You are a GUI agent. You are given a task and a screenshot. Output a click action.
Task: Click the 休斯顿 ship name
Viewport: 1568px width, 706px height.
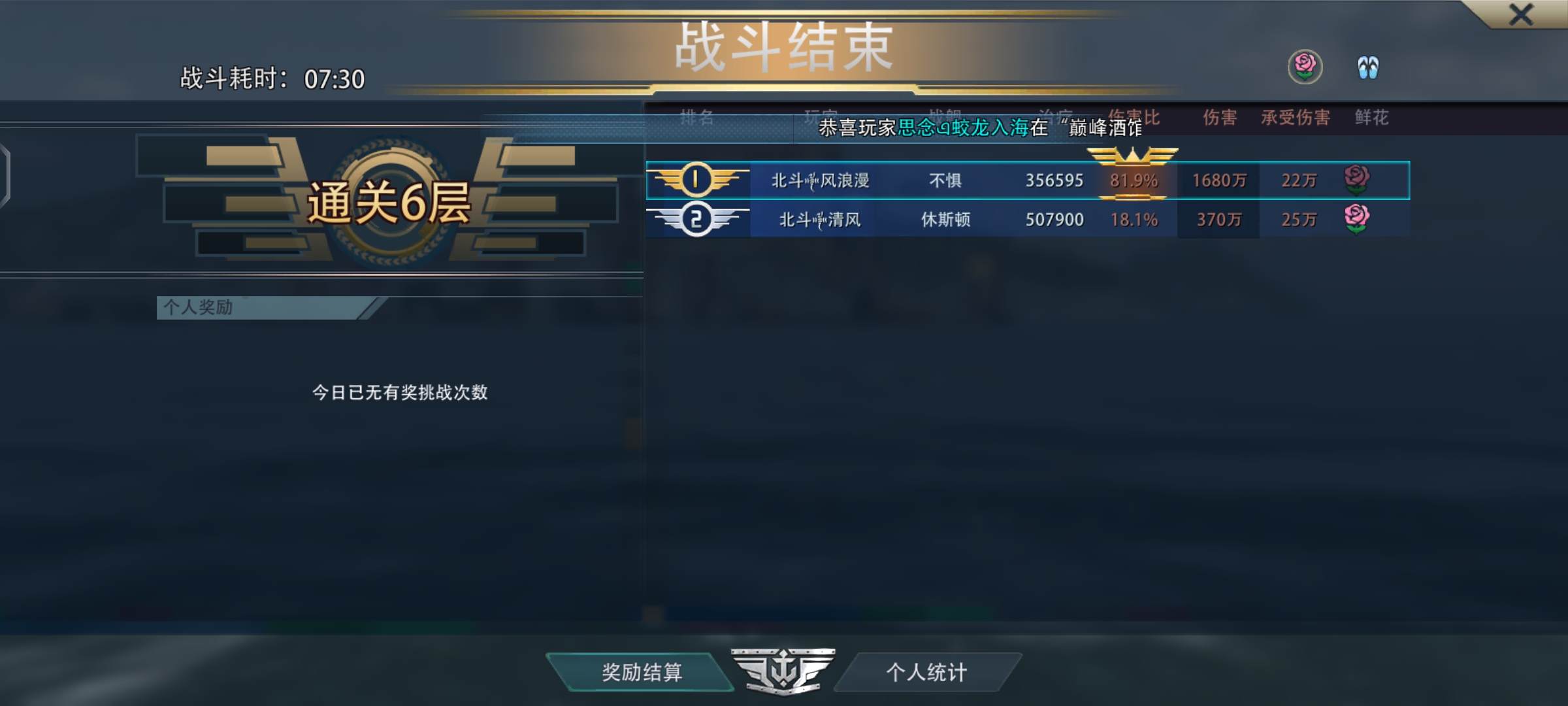tap(945, 220)
